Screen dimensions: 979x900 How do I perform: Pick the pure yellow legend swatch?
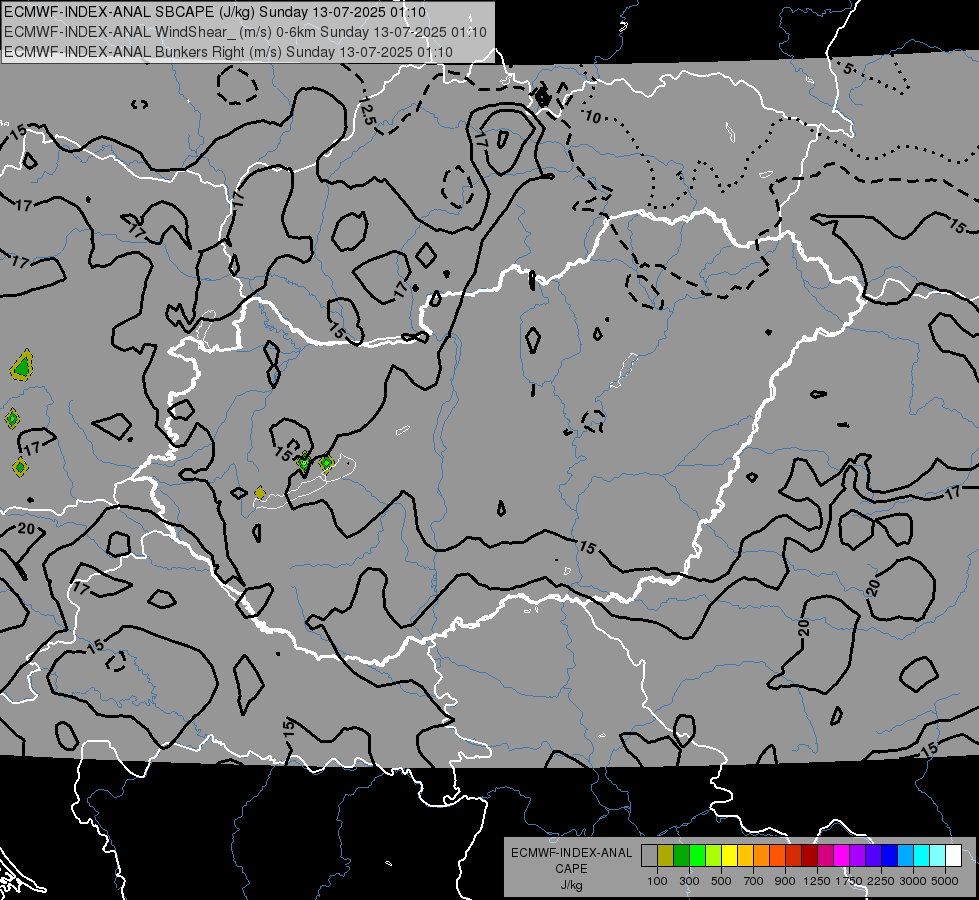pyautogui.click(x=729, y=856)
